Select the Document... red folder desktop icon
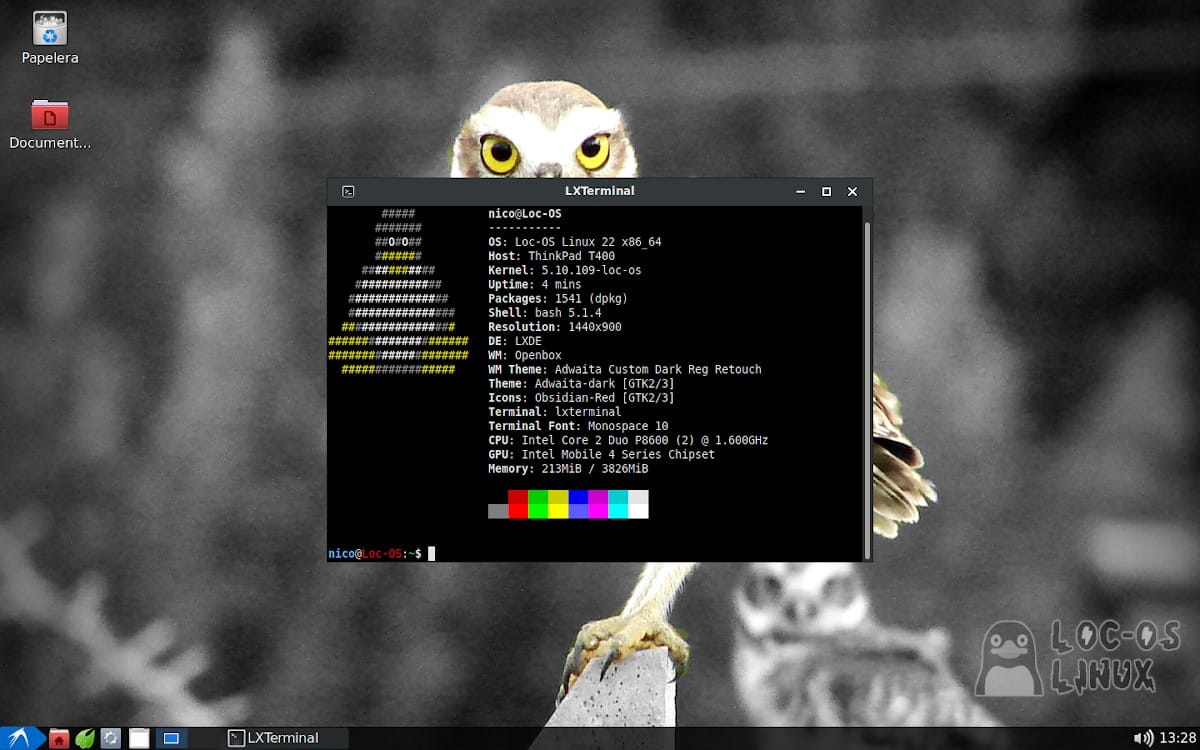The height and width of the screenshot is (750, 1200). coord(50,124)
